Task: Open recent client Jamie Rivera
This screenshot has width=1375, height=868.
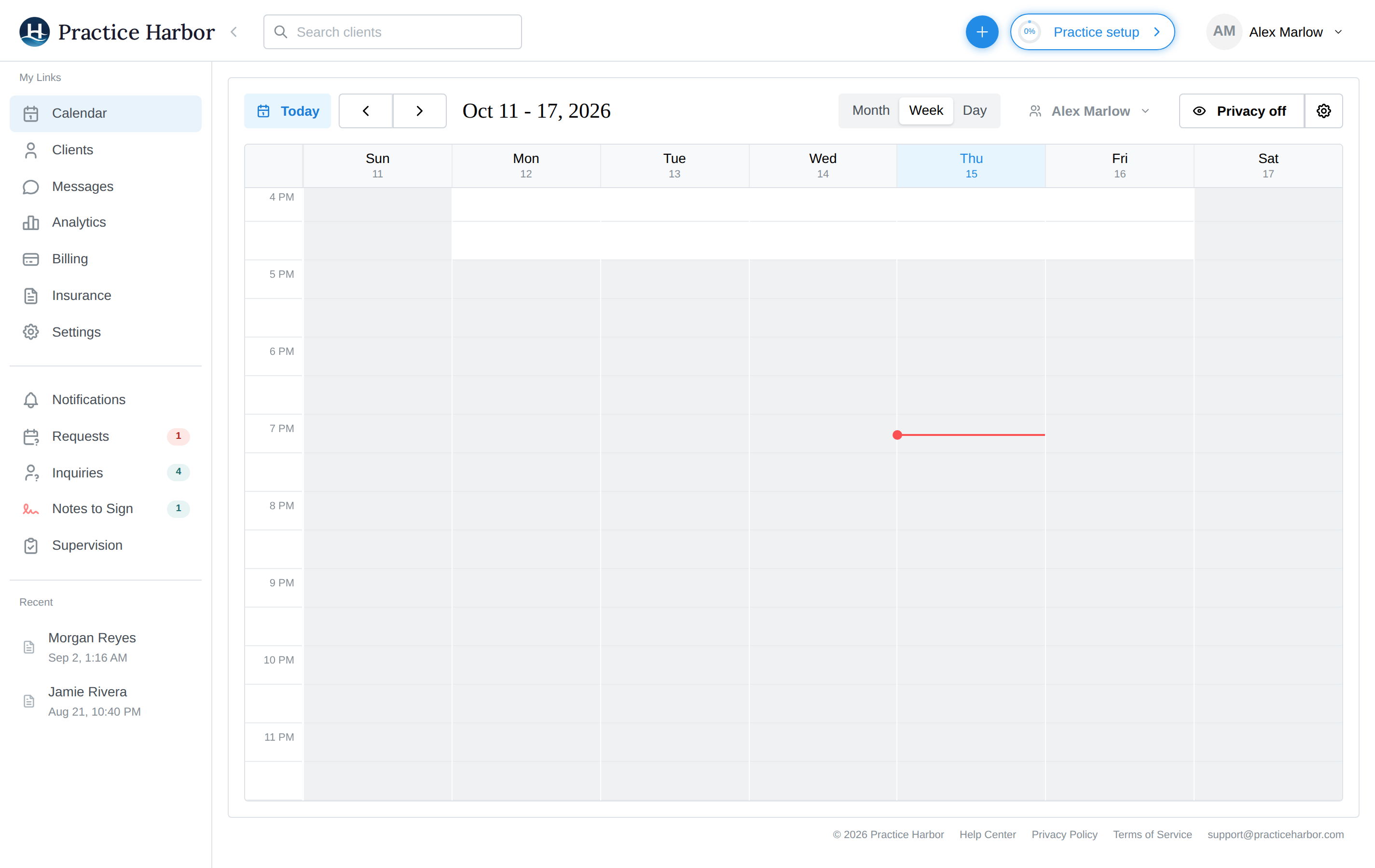Action: (x=106, y=701)
